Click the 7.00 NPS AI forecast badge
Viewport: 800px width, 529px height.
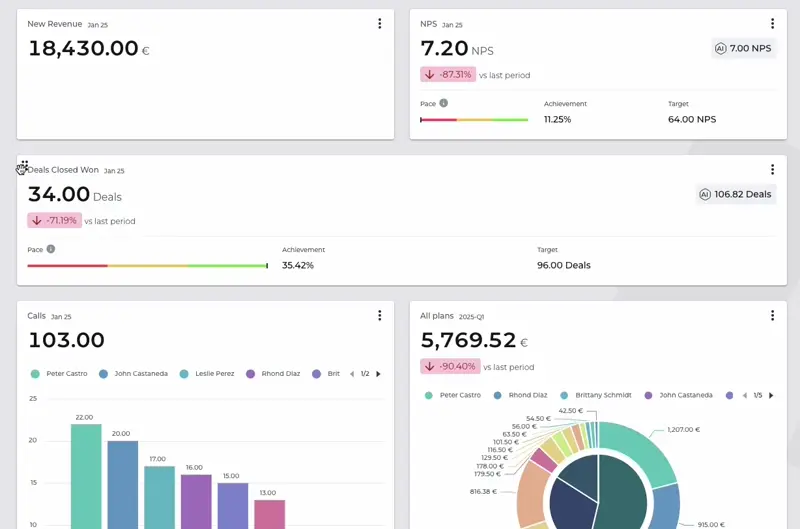743,48
